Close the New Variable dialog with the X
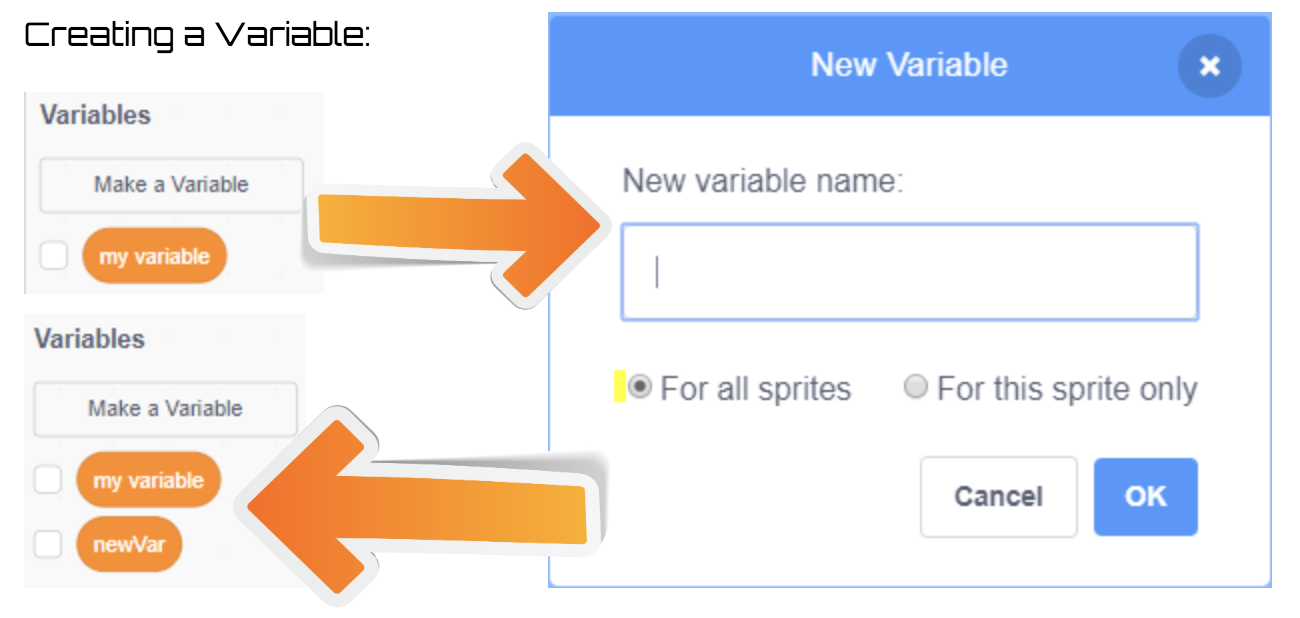Viewport: 1300px width, 618px height. [1210, 66]
